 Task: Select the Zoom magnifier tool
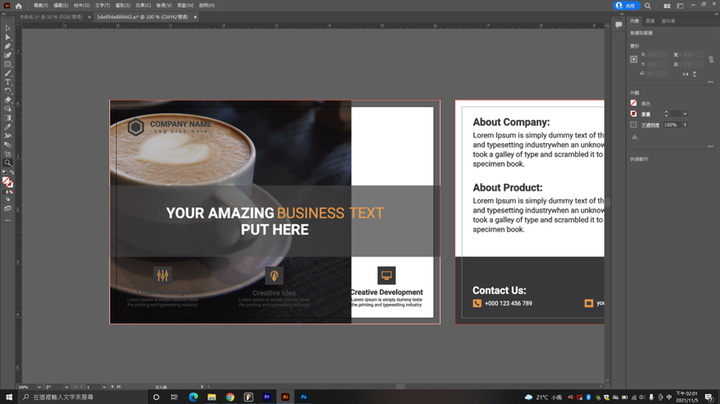tap(8, 163)
